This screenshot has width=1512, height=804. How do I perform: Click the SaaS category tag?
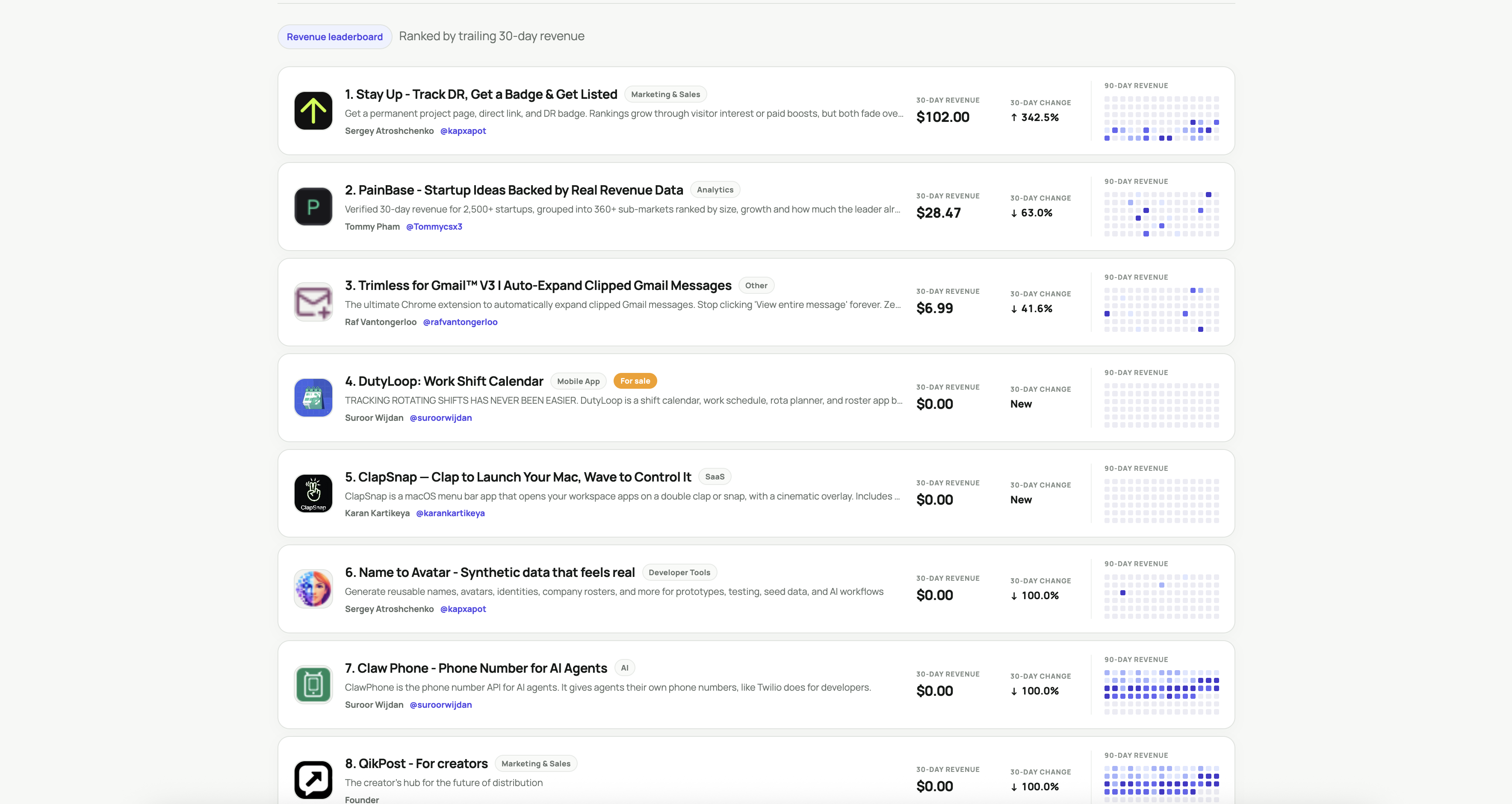click(x=715, y=476)
